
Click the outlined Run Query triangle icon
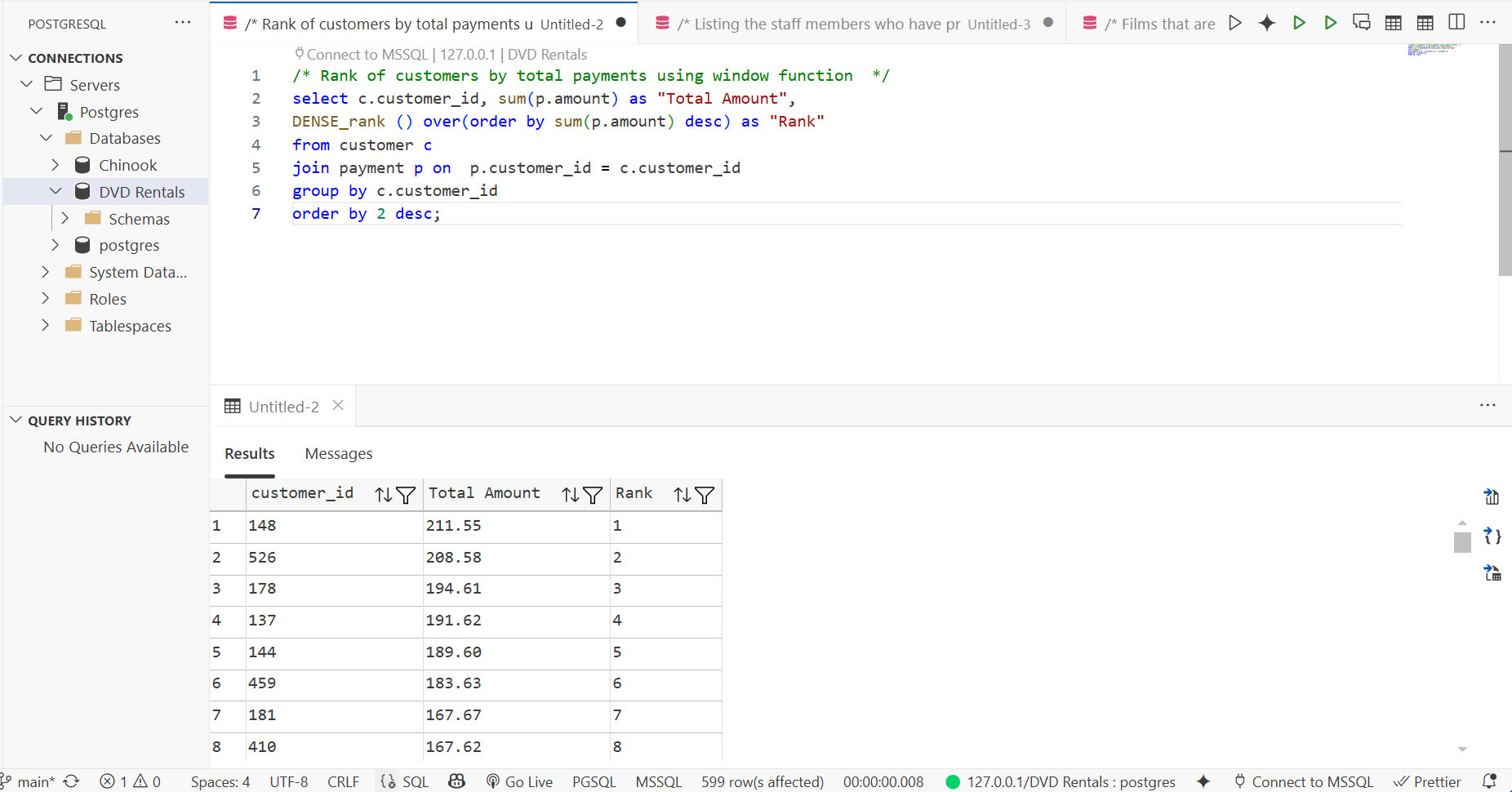click(1235, 23)
